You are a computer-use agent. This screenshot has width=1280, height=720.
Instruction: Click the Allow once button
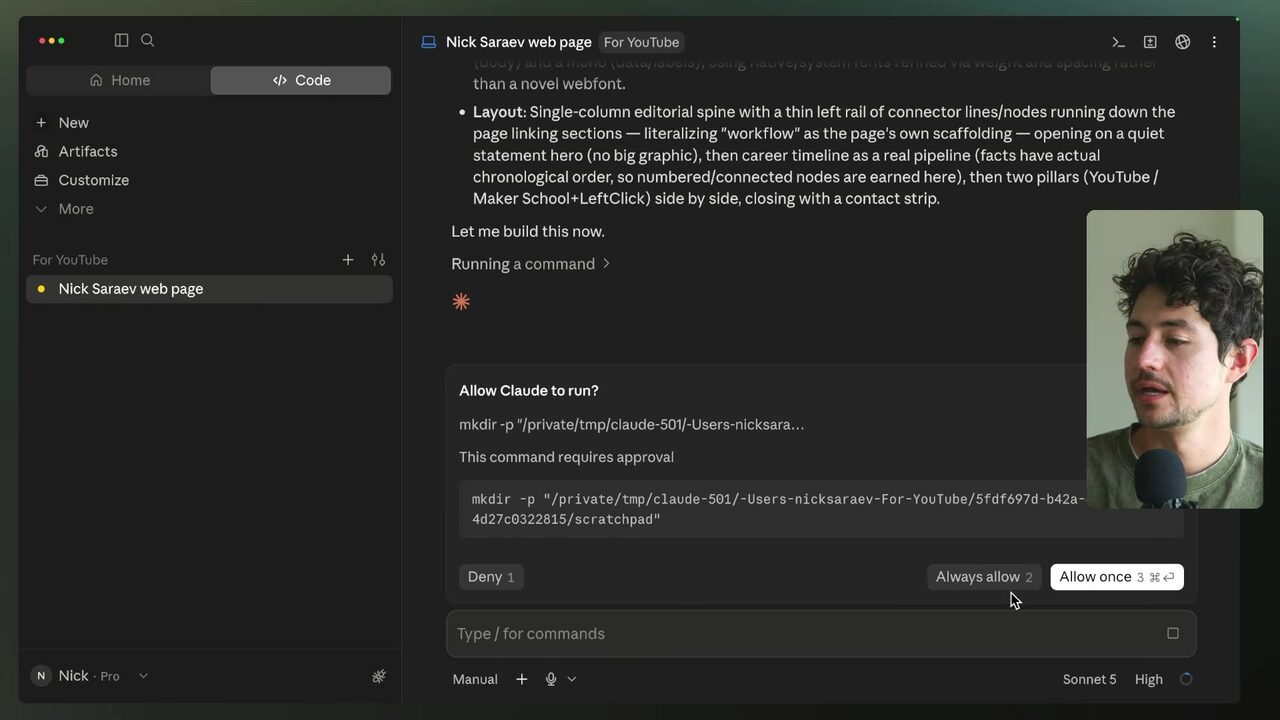[1117, 577]
